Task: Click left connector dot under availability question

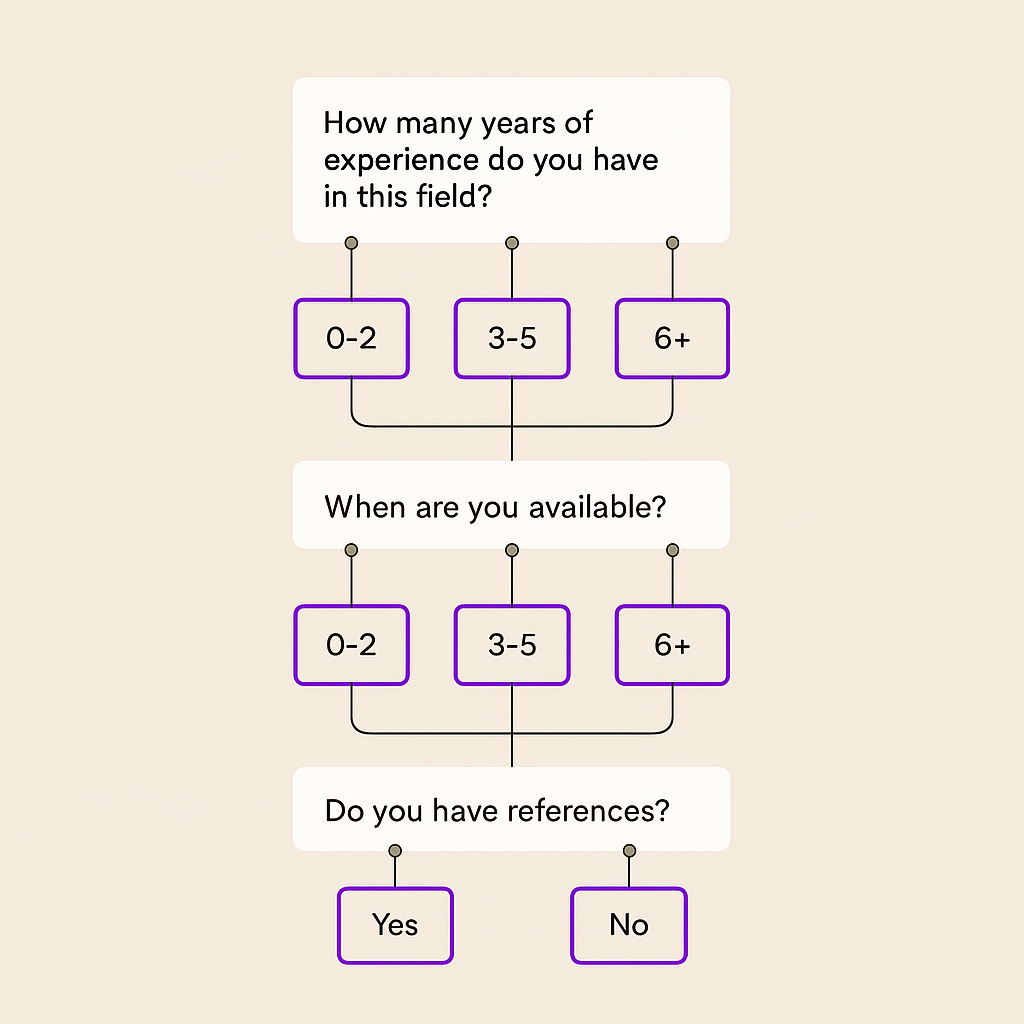Action: tap(351, 550)
